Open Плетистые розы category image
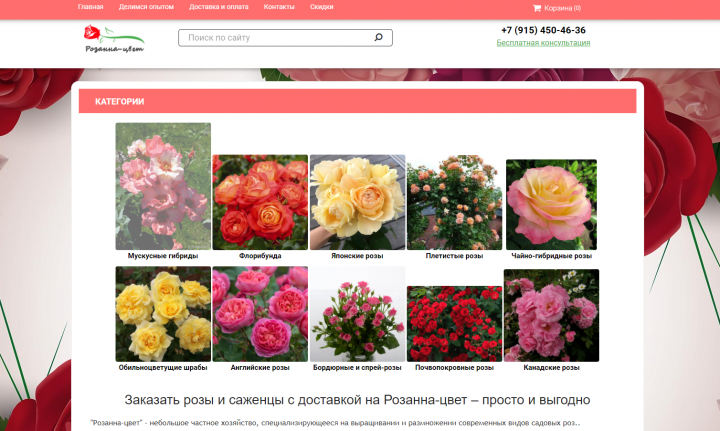 (x=454, y=202)
